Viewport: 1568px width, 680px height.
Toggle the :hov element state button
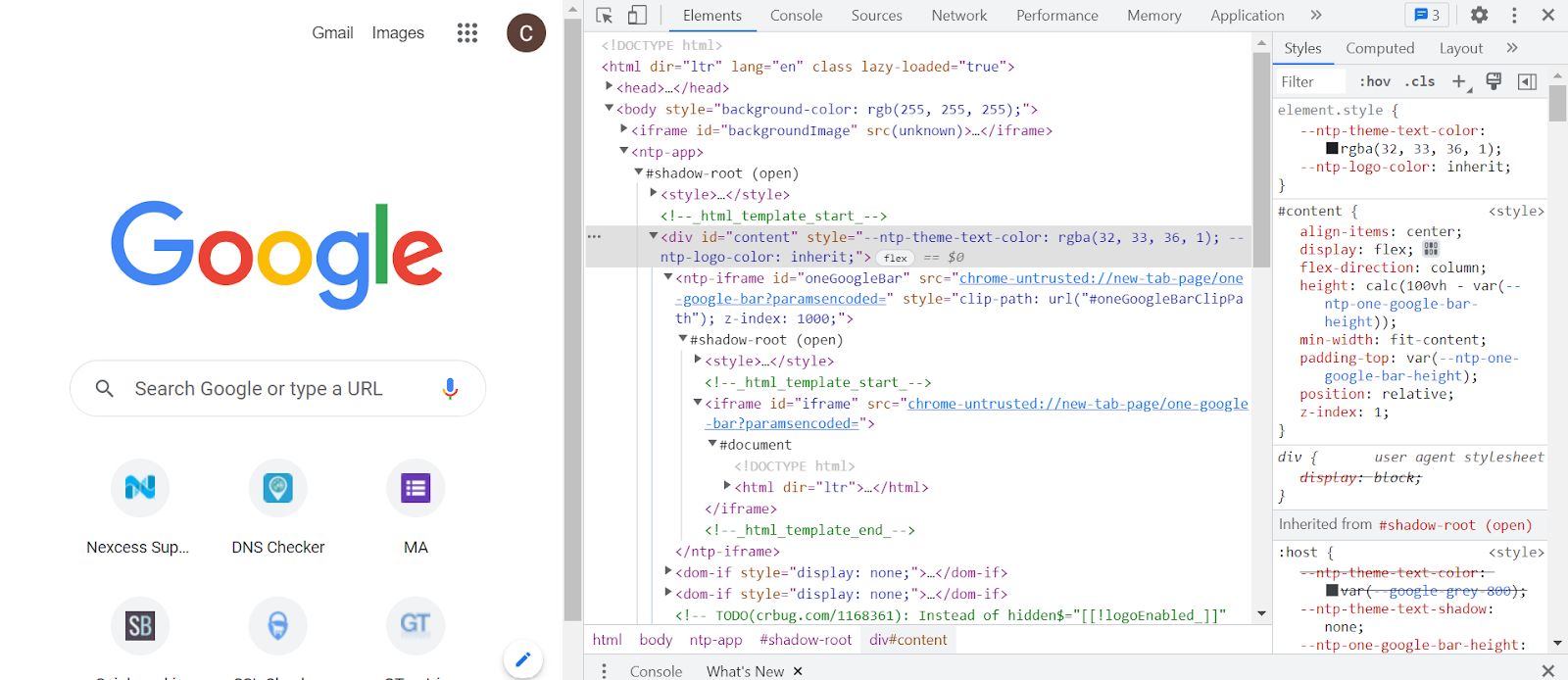1375,81
